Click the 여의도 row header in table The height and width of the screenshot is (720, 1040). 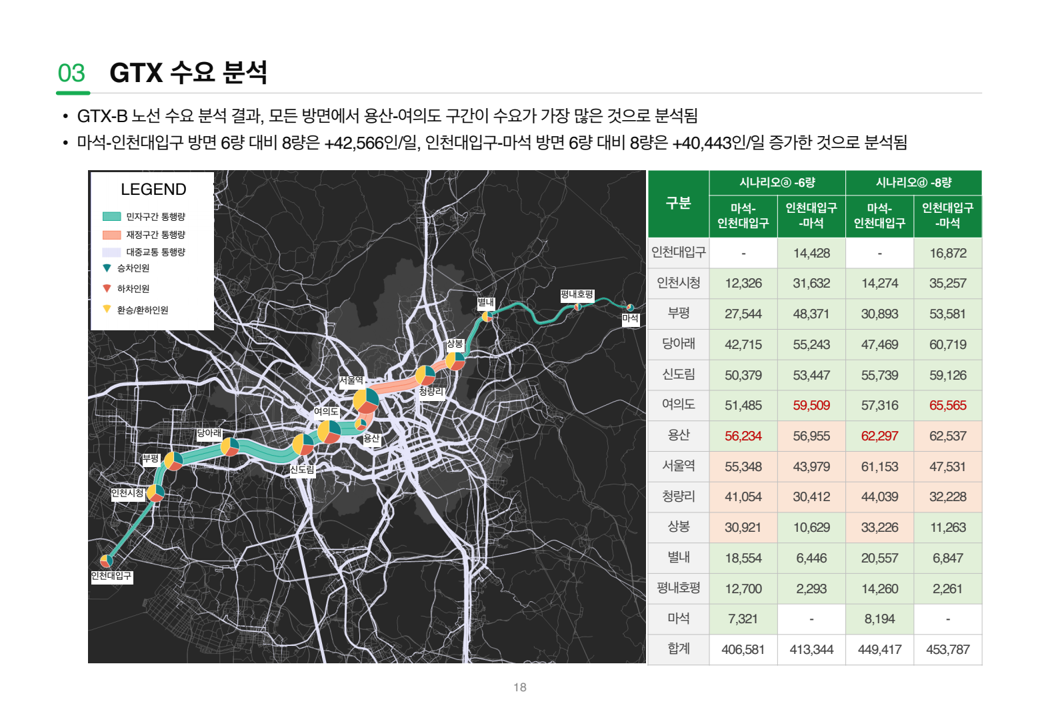(x=679, y=404)
